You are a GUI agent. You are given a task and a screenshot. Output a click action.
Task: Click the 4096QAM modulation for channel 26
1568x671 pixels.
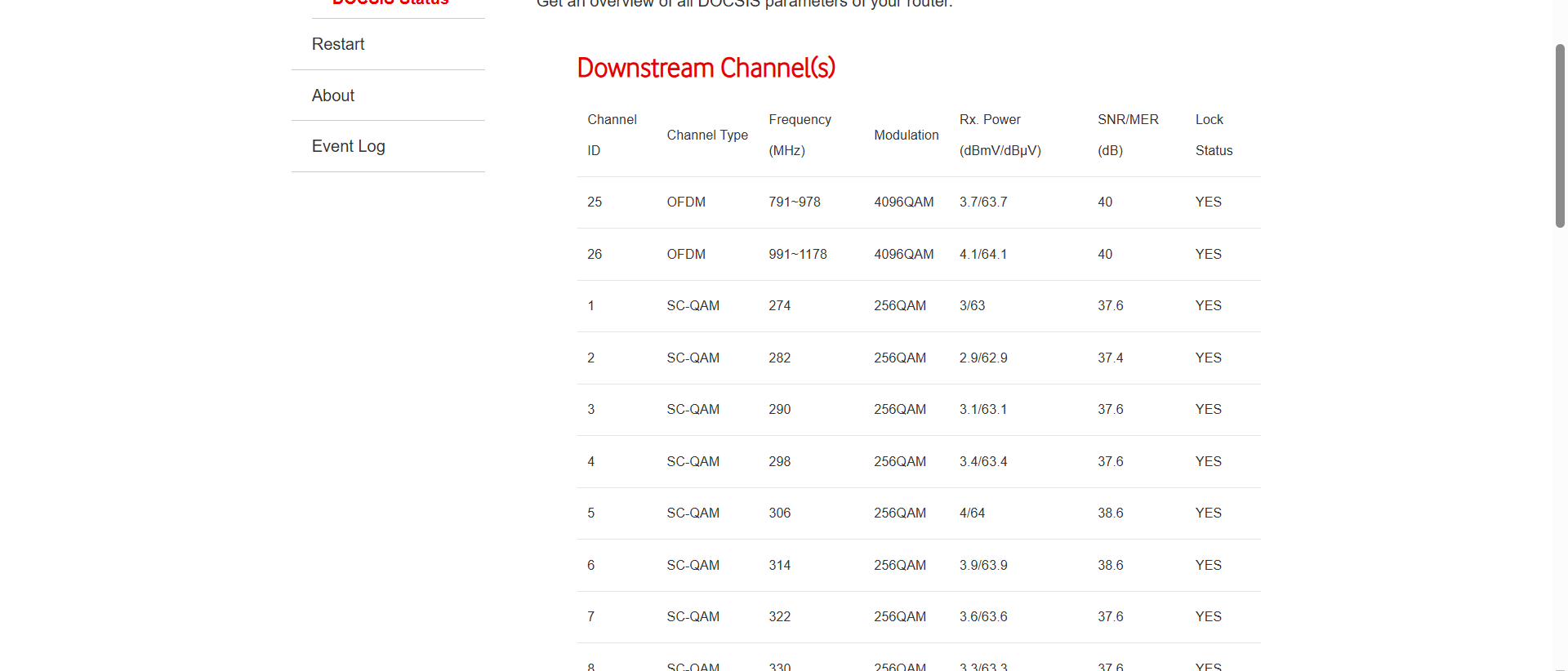click(x=903, y=254)
